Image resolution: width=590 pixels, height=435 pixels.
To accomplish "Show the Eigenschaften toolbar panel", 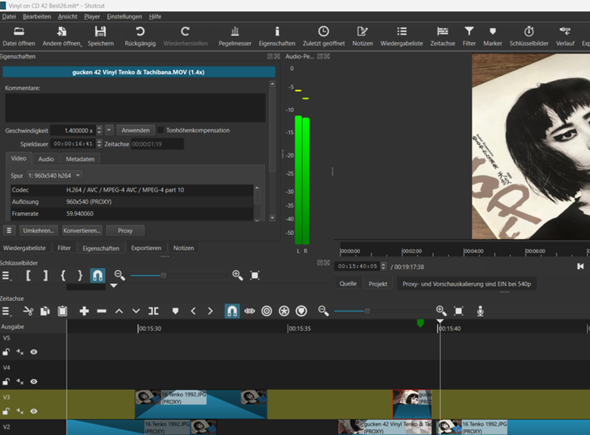I will pos(277,36).
